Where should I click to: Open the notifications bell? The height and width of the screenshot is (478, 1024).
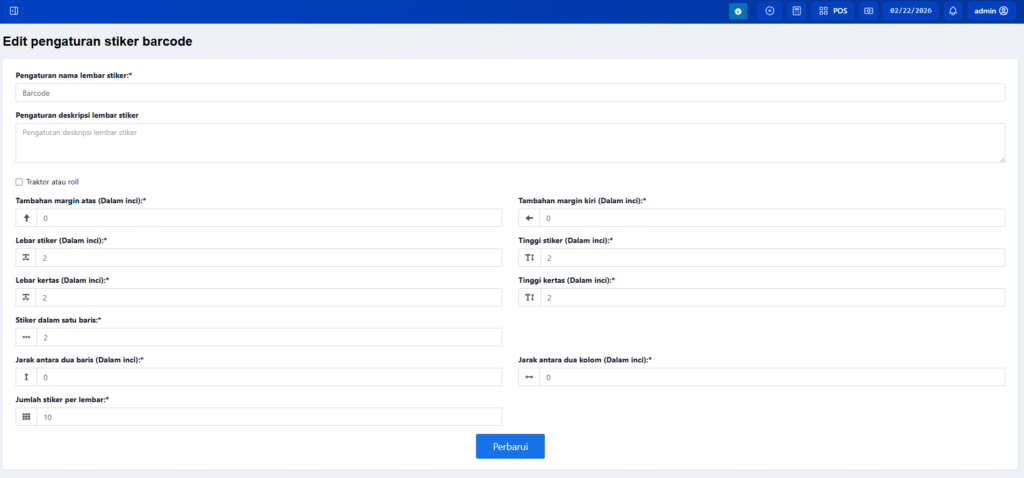[953, 11]
